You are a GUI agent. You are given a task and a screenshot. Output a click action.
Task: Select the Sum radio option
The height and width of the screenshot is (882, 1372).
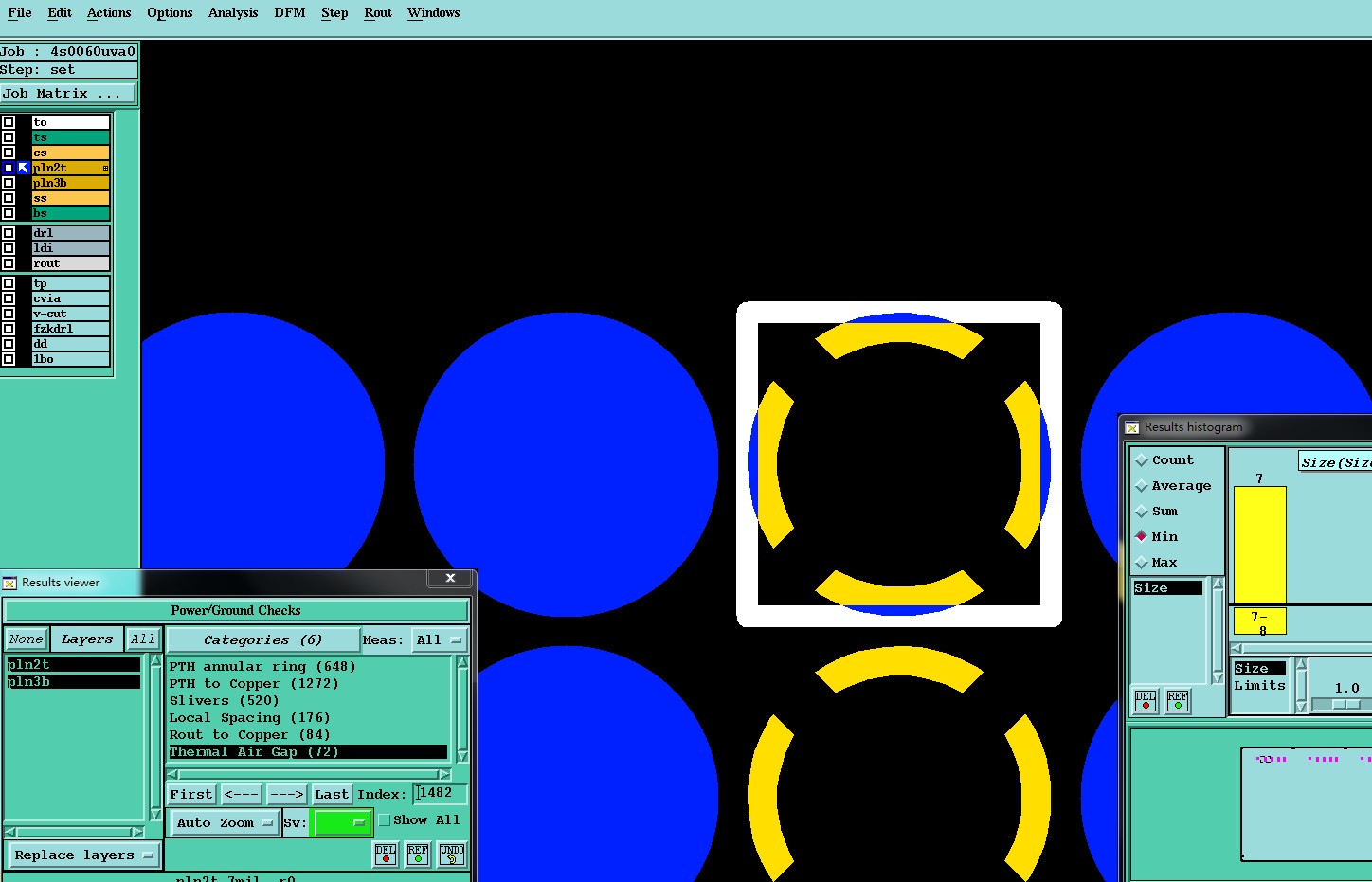(1142, 512)
